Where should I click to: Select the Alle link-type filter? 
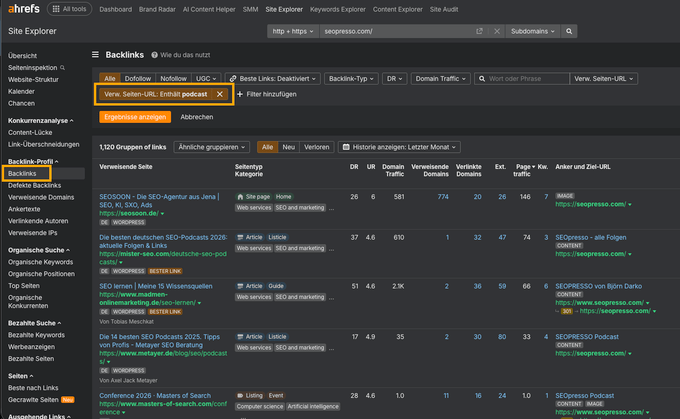(110, 79)
